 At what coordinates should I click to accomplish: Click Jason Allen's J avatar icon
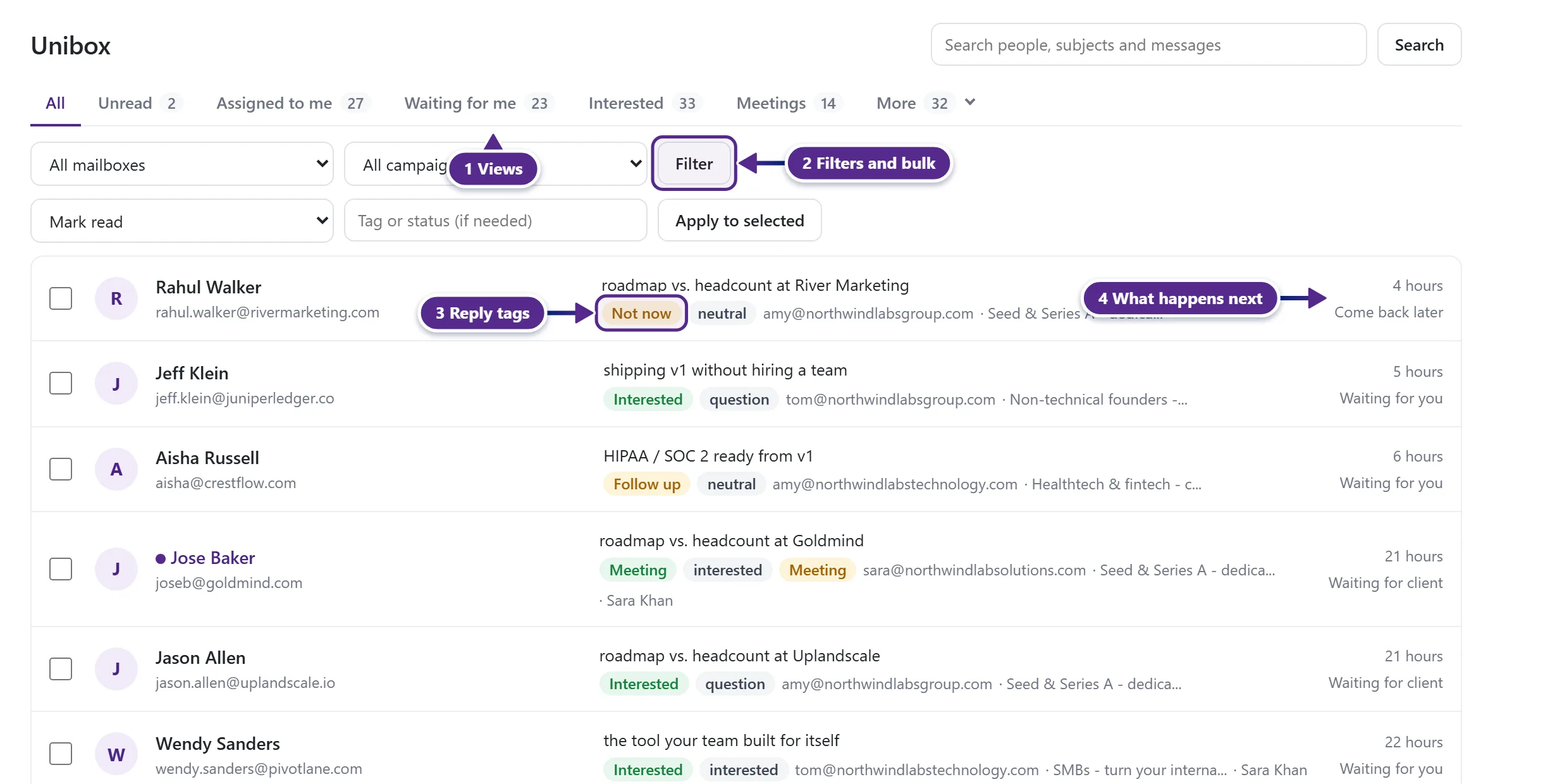[x=116, y=669]
